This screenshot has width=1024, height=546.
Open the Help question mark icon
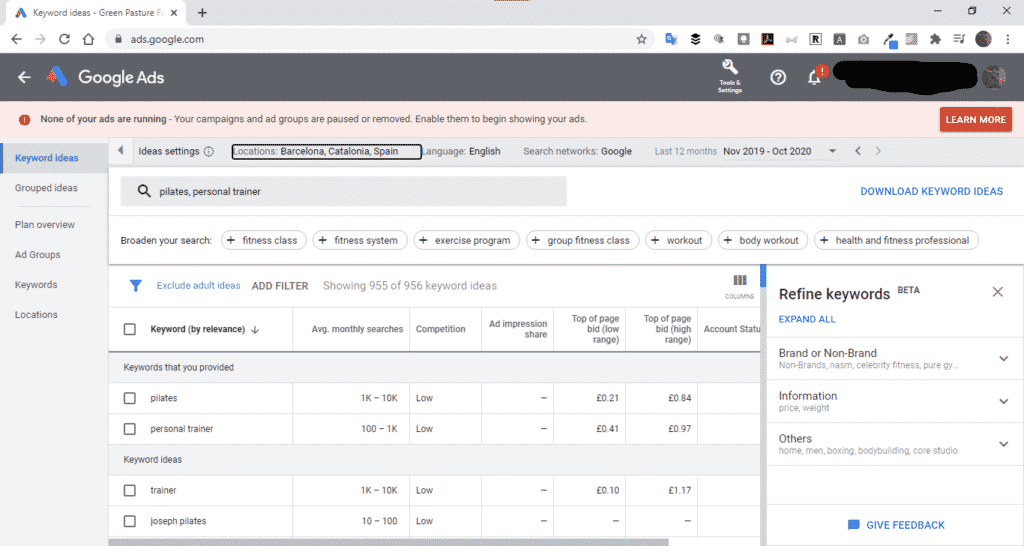pyautogui.click(x=777, y=77)
